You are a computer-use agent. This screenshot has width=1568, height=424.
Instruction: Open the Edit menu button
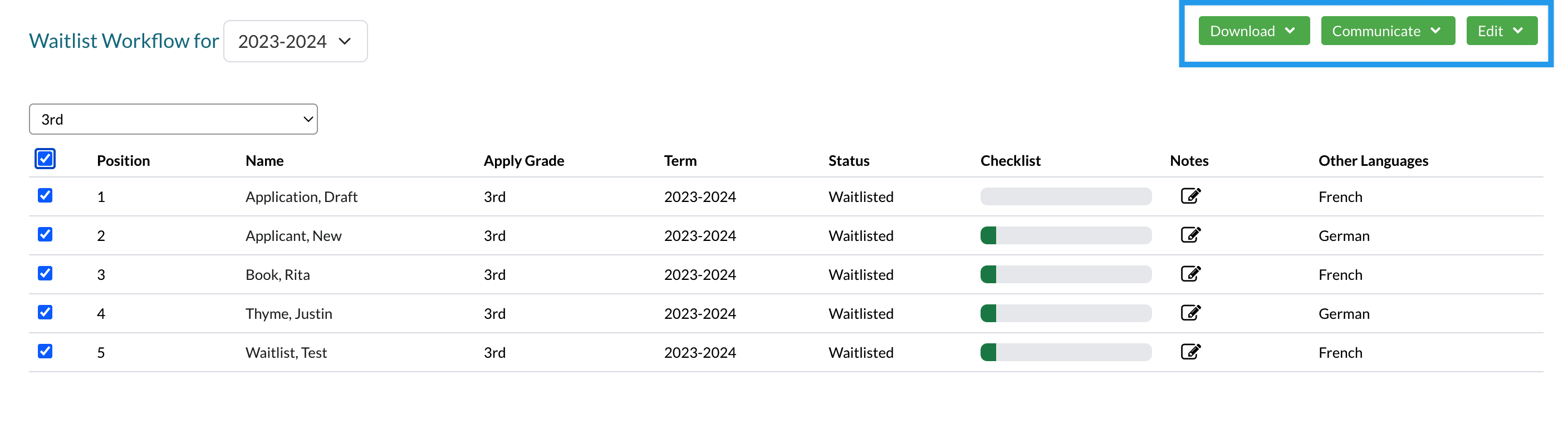(x=1501, y=31)
